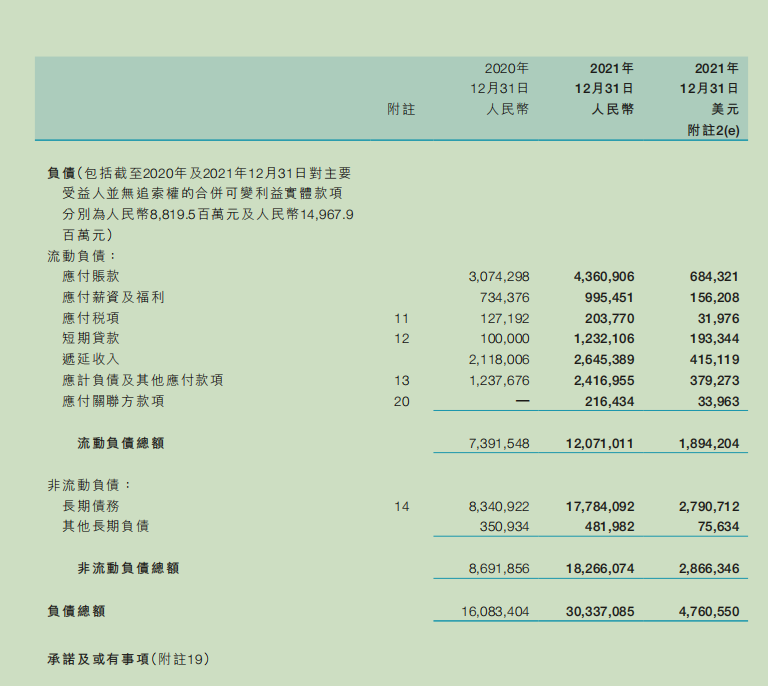Click value 481,982
768x686 pixels.
tap(610, 527)
